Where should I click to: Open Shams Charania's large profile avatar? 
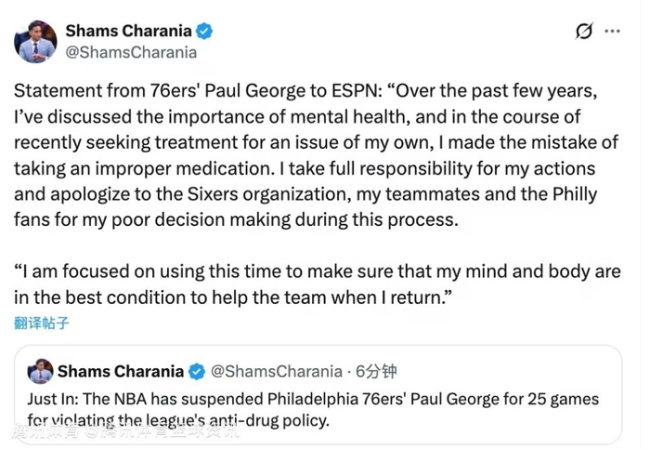pyautogui.click(x=34, y=40)
